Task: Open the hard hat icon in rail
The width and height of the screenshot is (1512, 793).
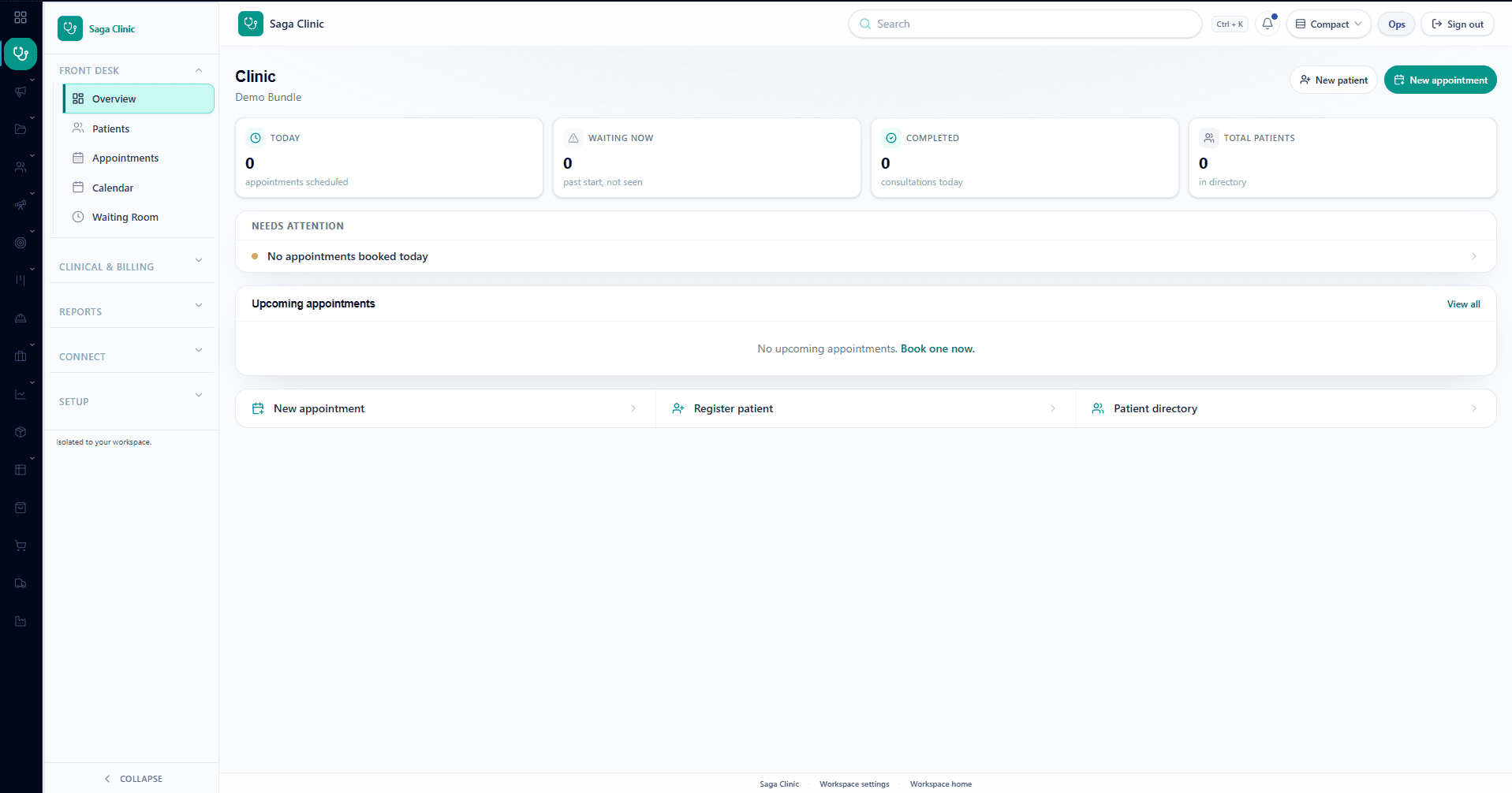Action: 21,318
